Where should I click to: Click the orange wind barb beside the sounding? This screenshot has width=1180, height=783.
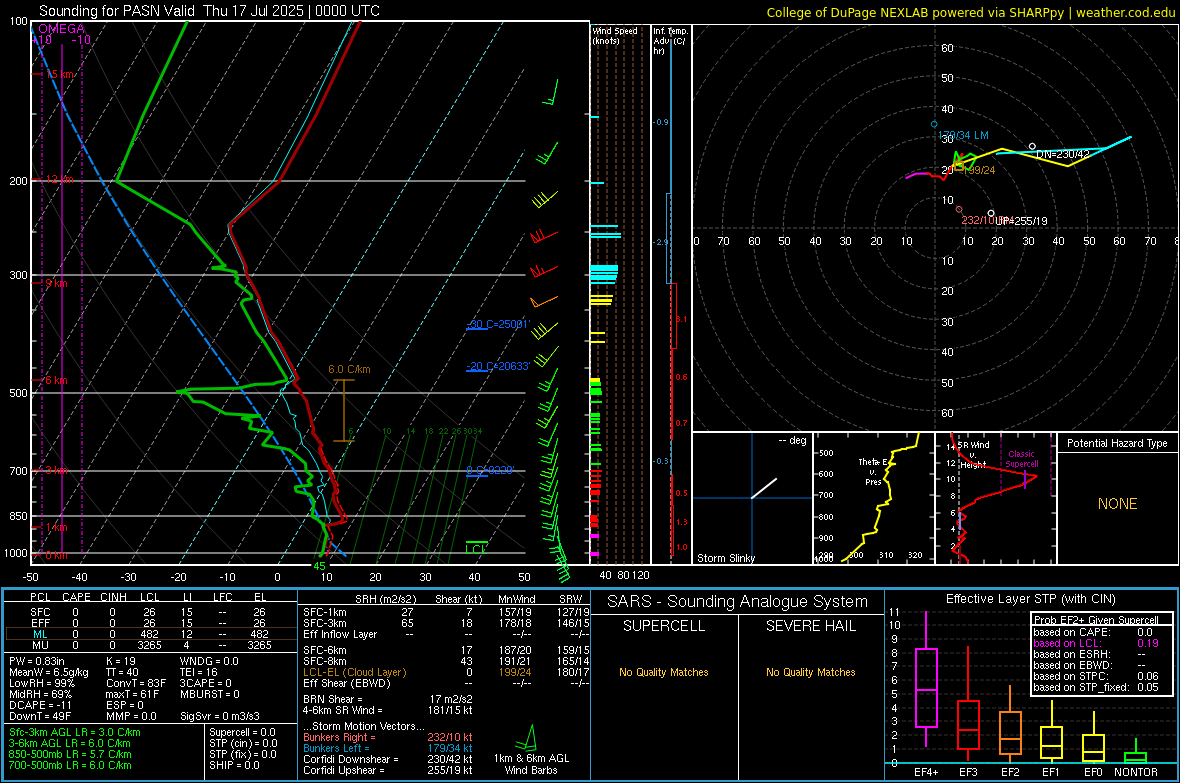[543, 301]
